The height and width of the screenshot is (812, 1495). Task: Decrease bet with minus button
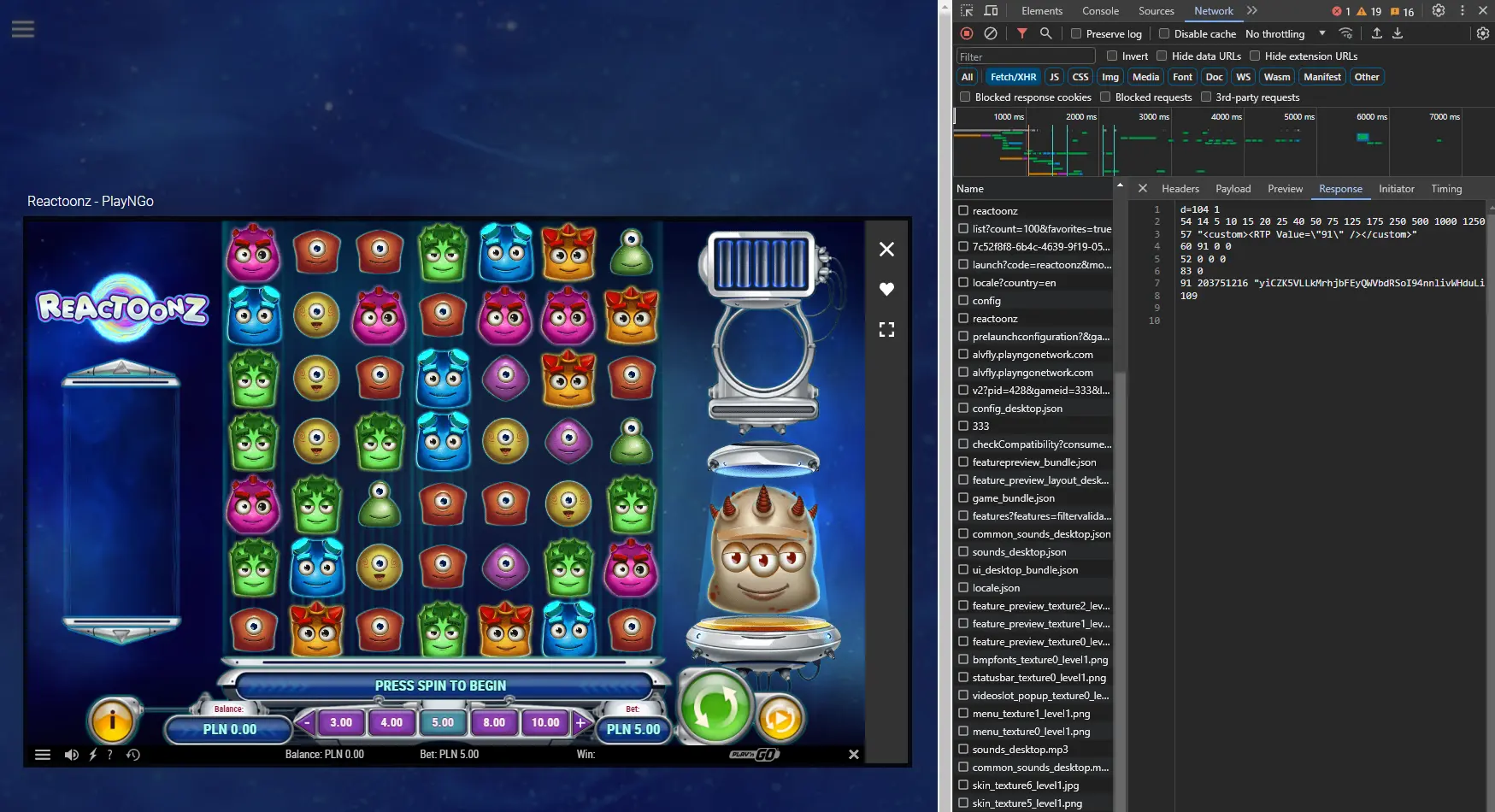307,722
